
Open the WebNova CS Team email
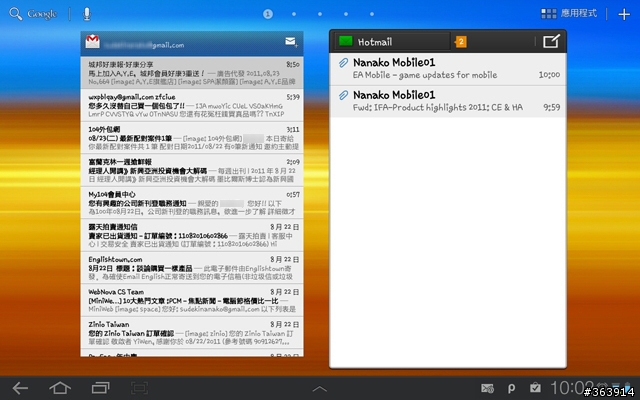click(x=192, y=300)
